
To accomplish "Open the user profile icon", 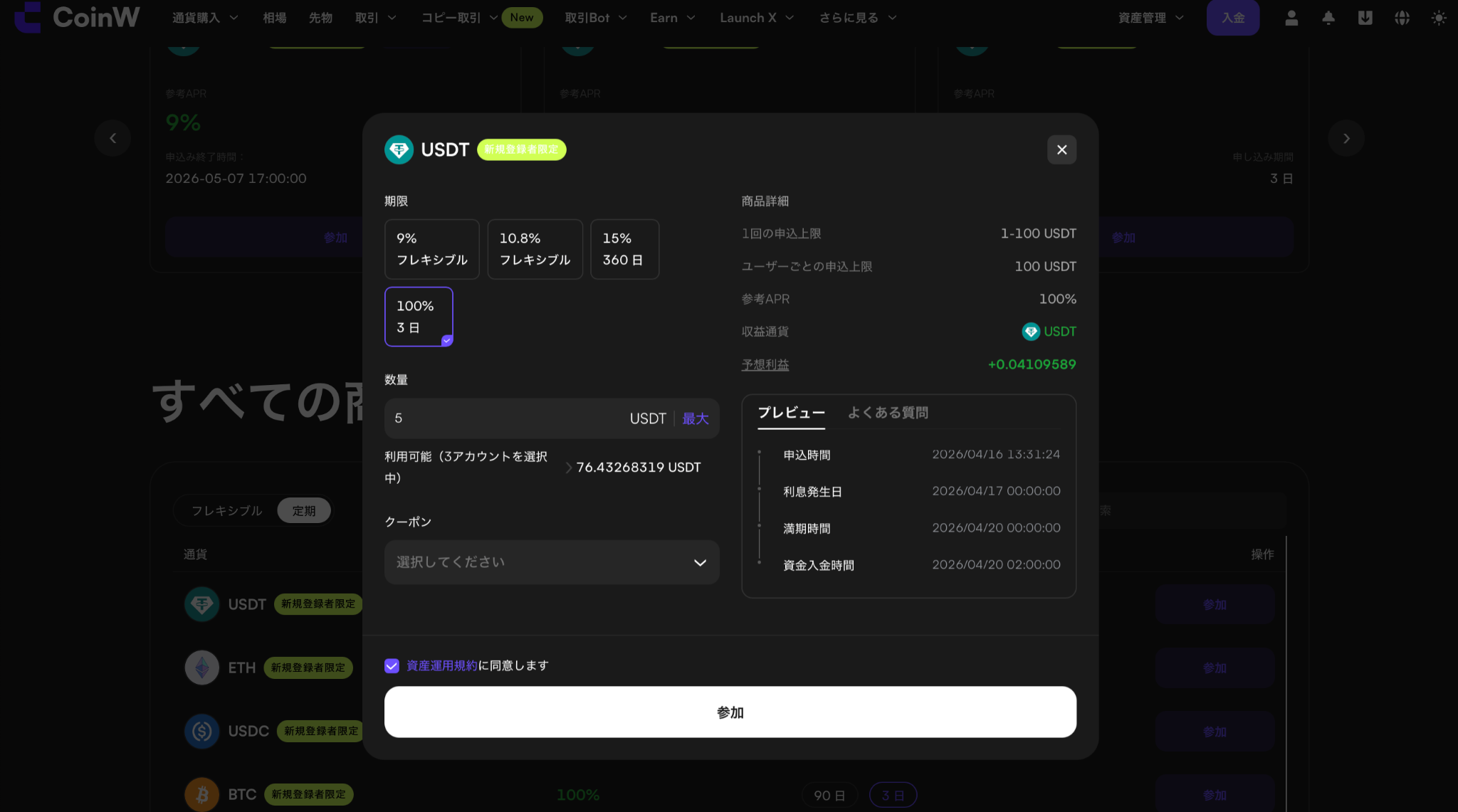I will point(1291,18).
